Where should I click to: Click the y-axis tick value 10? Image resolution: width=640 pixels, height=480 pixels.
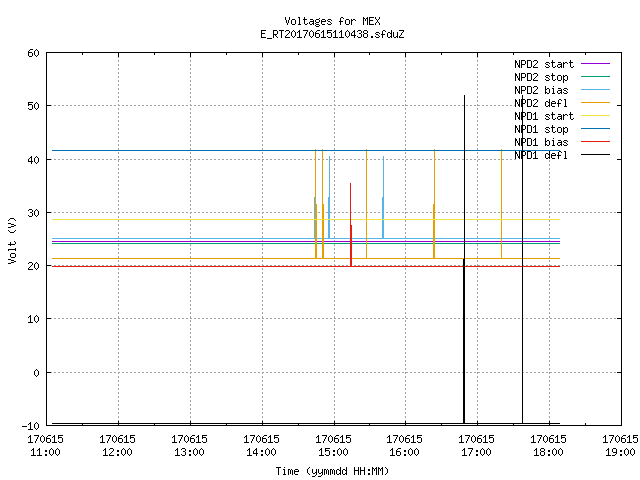pos(33,319)
